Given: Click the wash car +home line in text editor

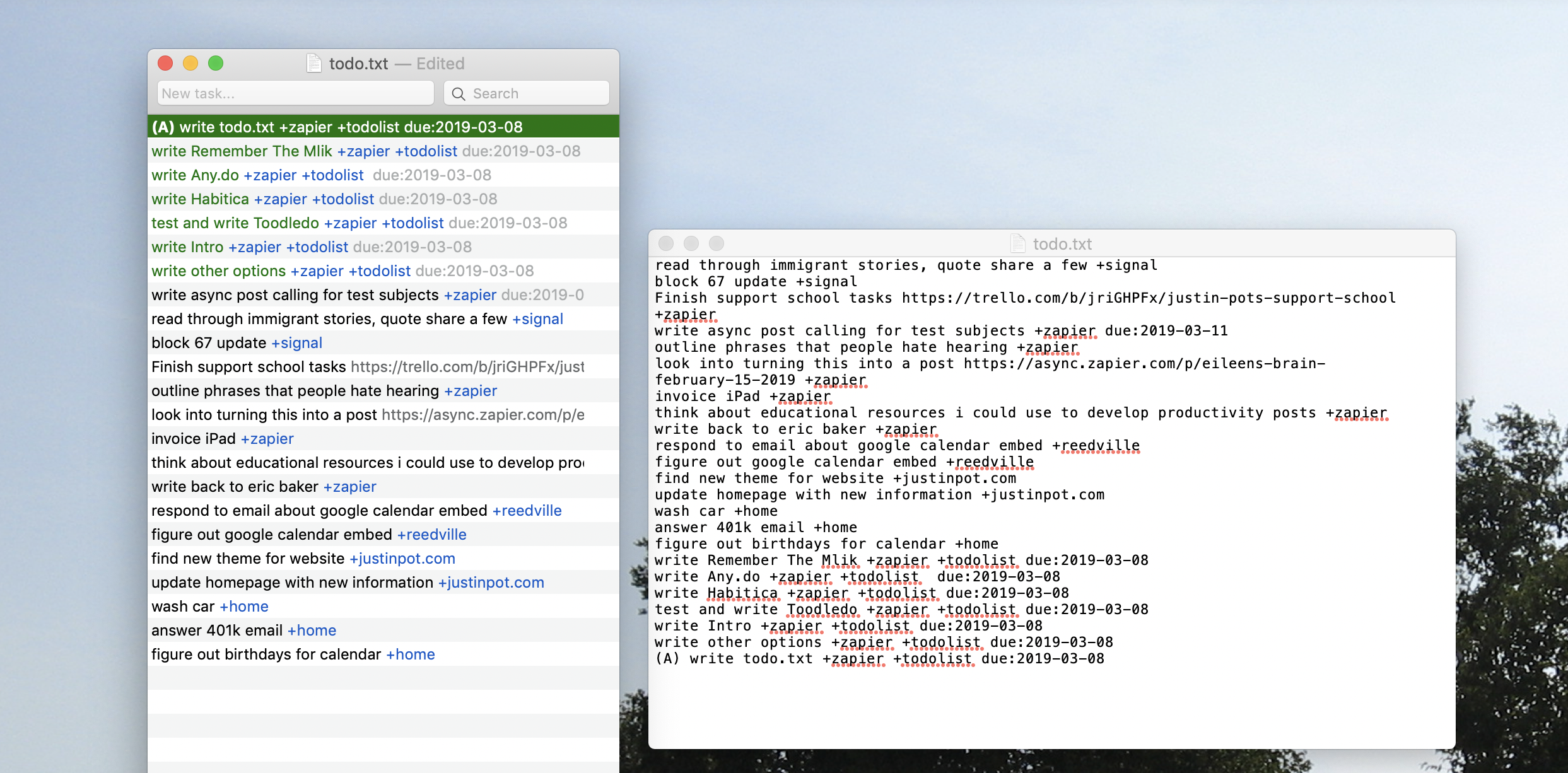Looking at the screenshot, I should (x=716, y=511).
